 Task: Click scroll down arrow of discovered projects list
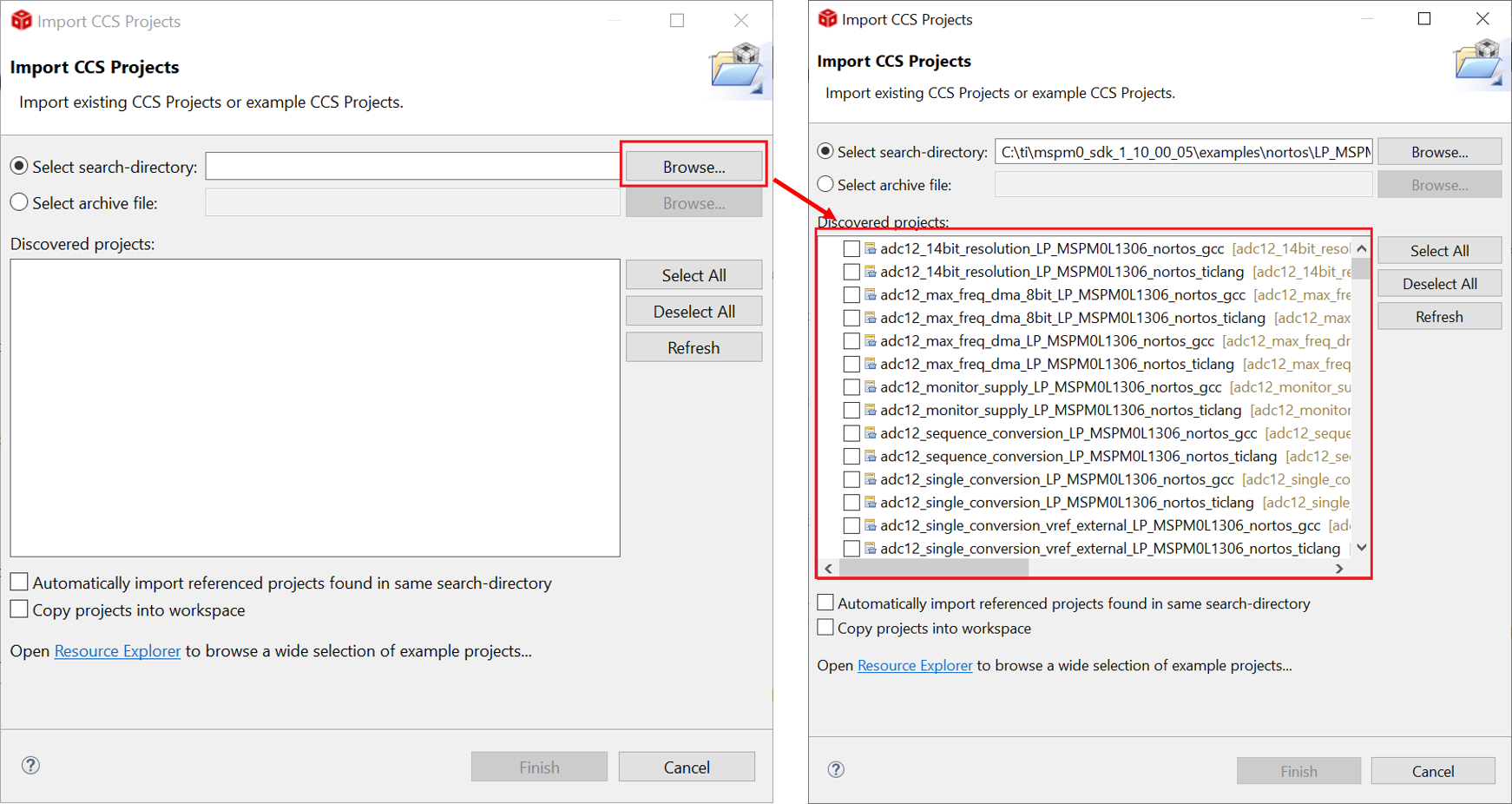[1361, 547]
